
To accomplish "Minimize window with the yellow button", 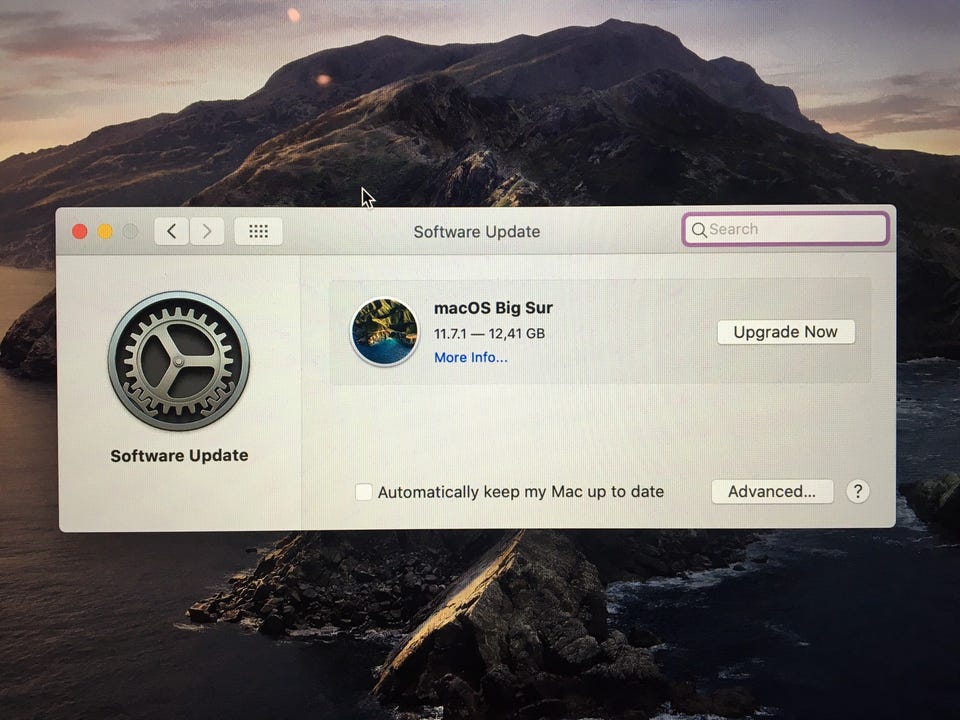I will [x=105, y=231].
